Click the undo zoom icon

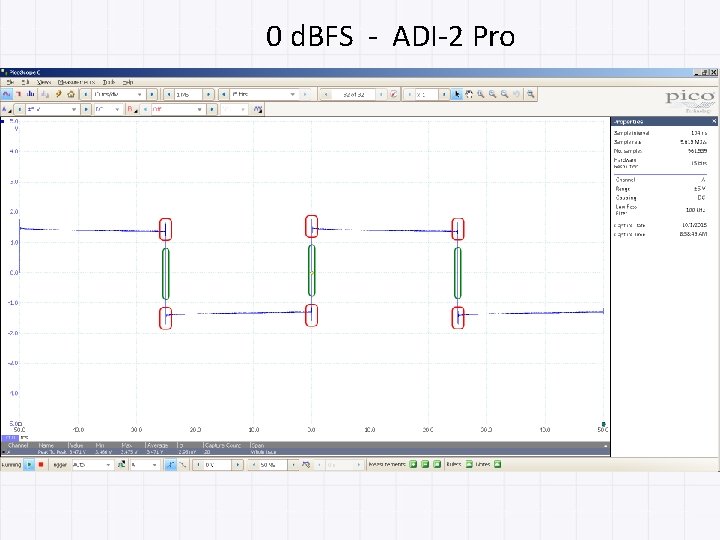click(517, 94)
